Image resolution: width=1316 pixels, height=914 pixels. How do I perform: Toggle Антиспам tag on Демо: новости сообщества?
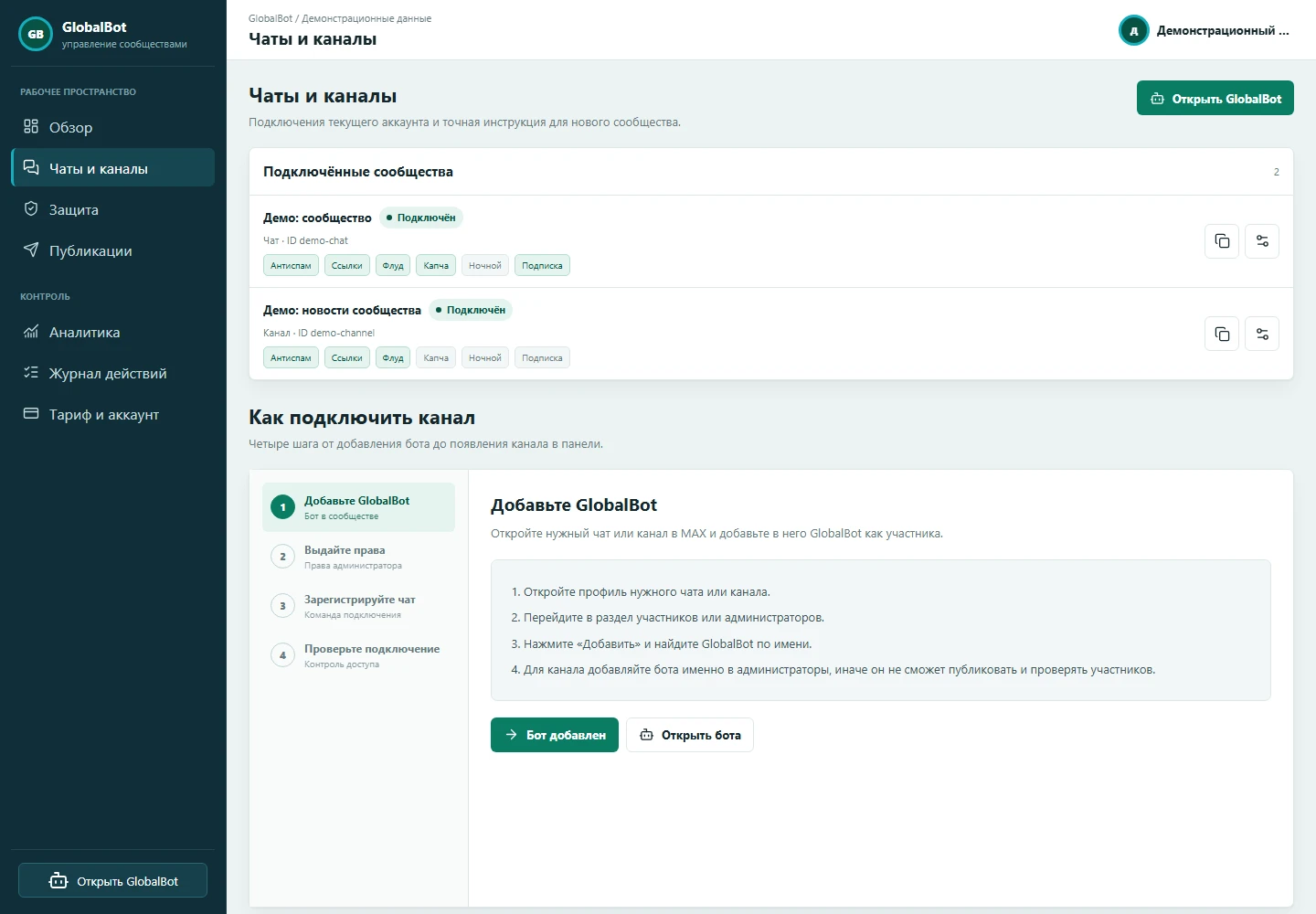pos(291,358)
